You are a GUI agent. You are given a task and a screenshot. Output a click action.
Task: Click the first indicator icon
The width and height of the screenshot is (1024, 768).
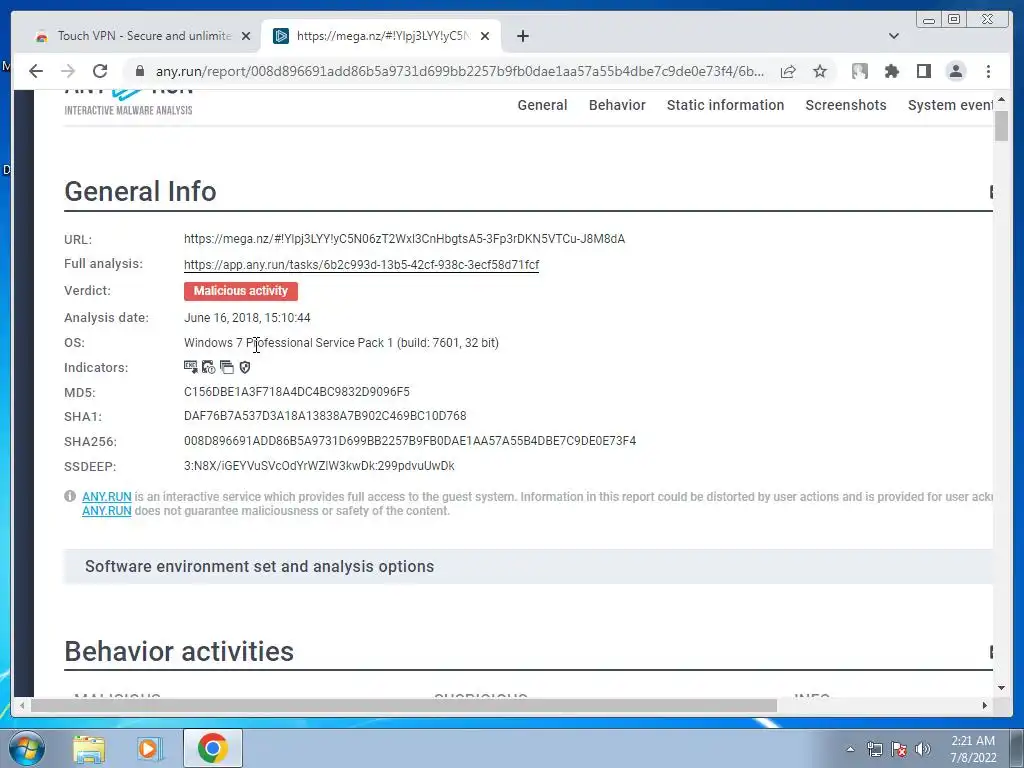pyautogui.click(x=191, y=367)
